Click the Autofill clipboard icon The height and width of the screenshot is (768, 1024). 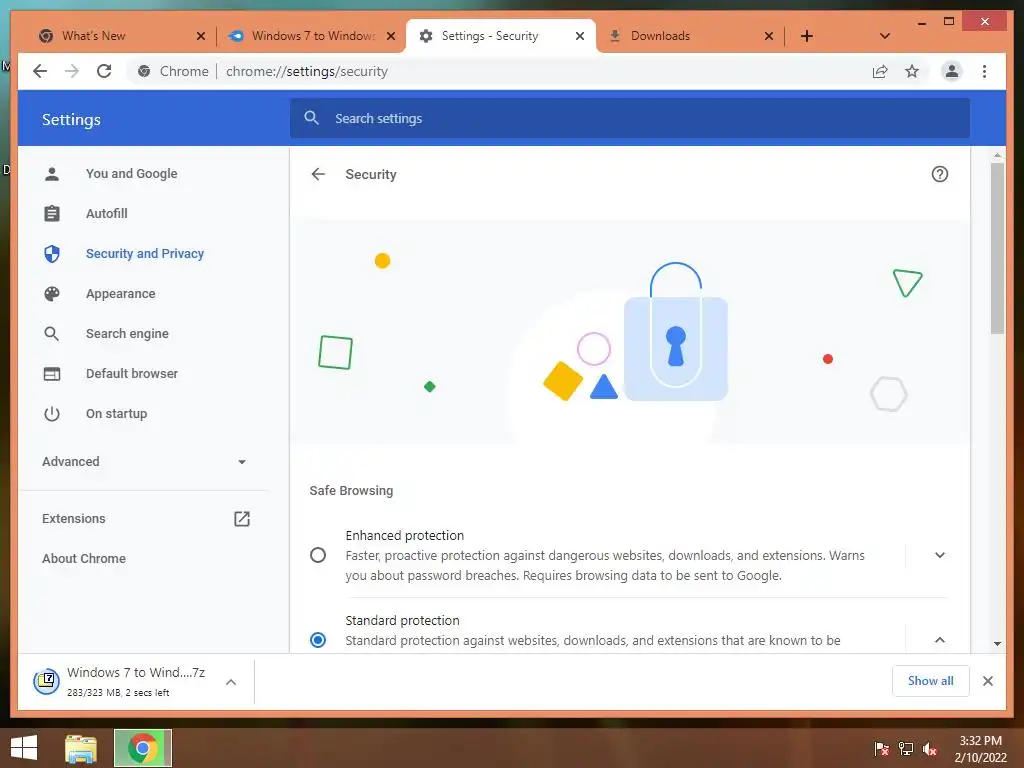(52, 214)
